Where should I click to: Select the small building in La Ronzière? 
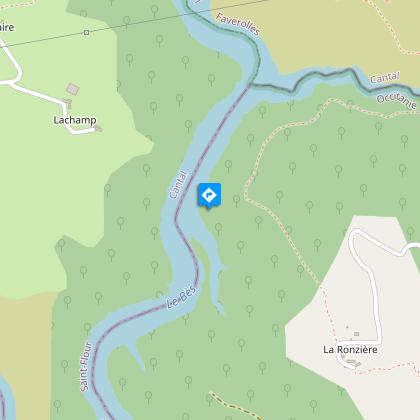click(356, 334)
